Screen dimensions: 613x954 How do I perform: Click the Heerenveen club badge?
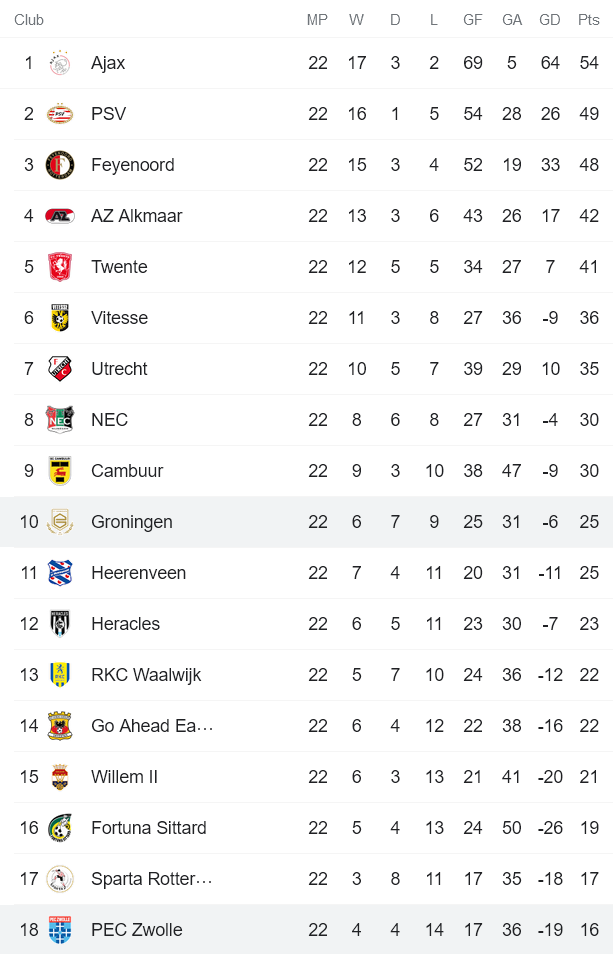[60, 573]
